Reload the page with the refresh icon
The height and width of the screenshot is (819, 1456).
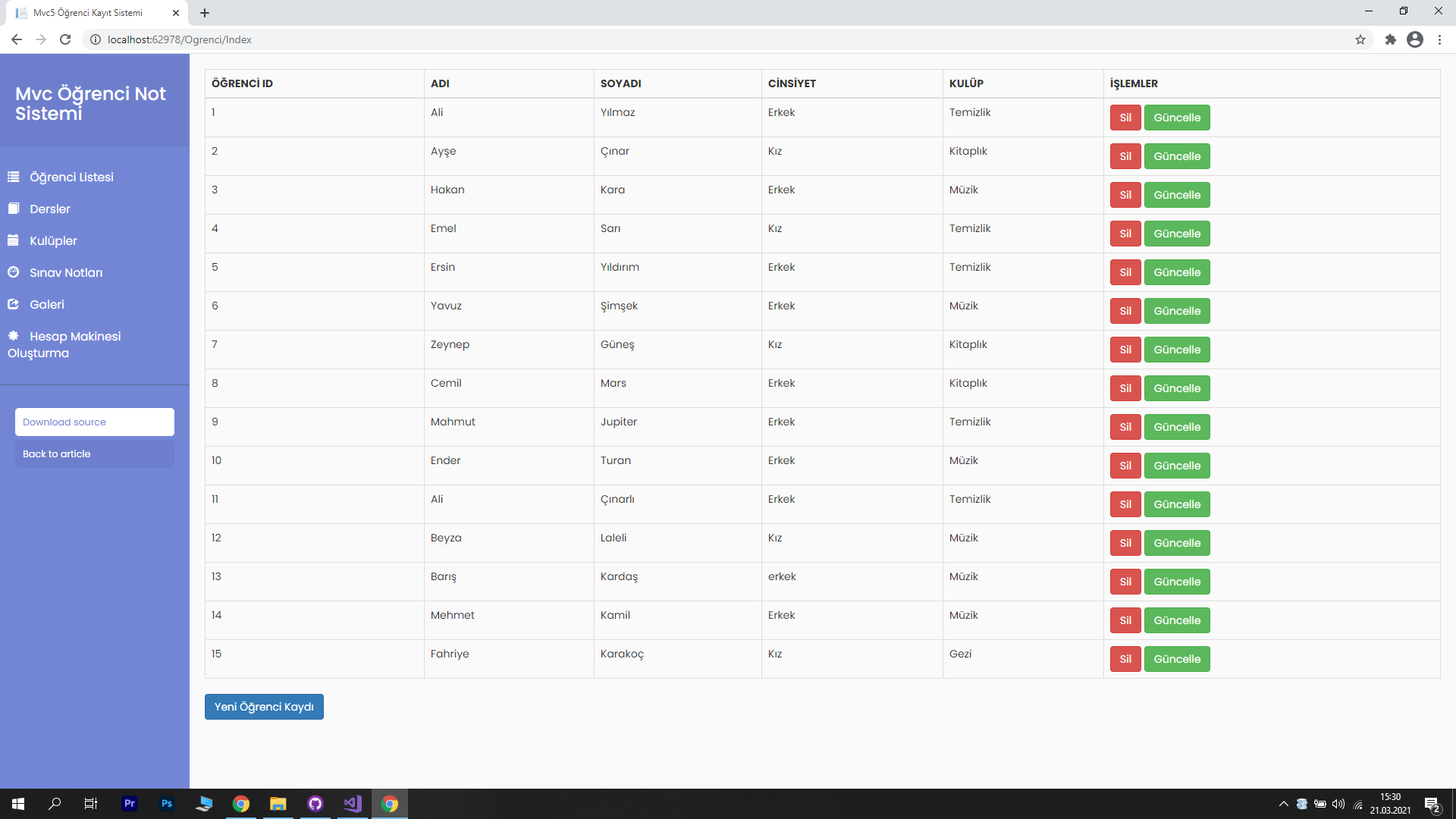pyautogui.click(x=65, y=39)
